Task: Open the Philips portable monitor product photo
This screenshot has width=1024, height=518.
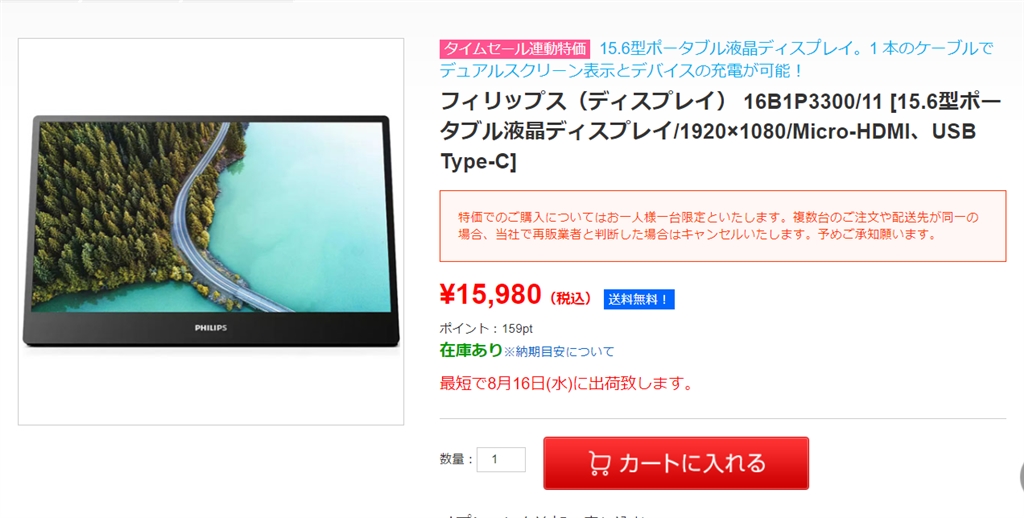Action: pos(211,231)
